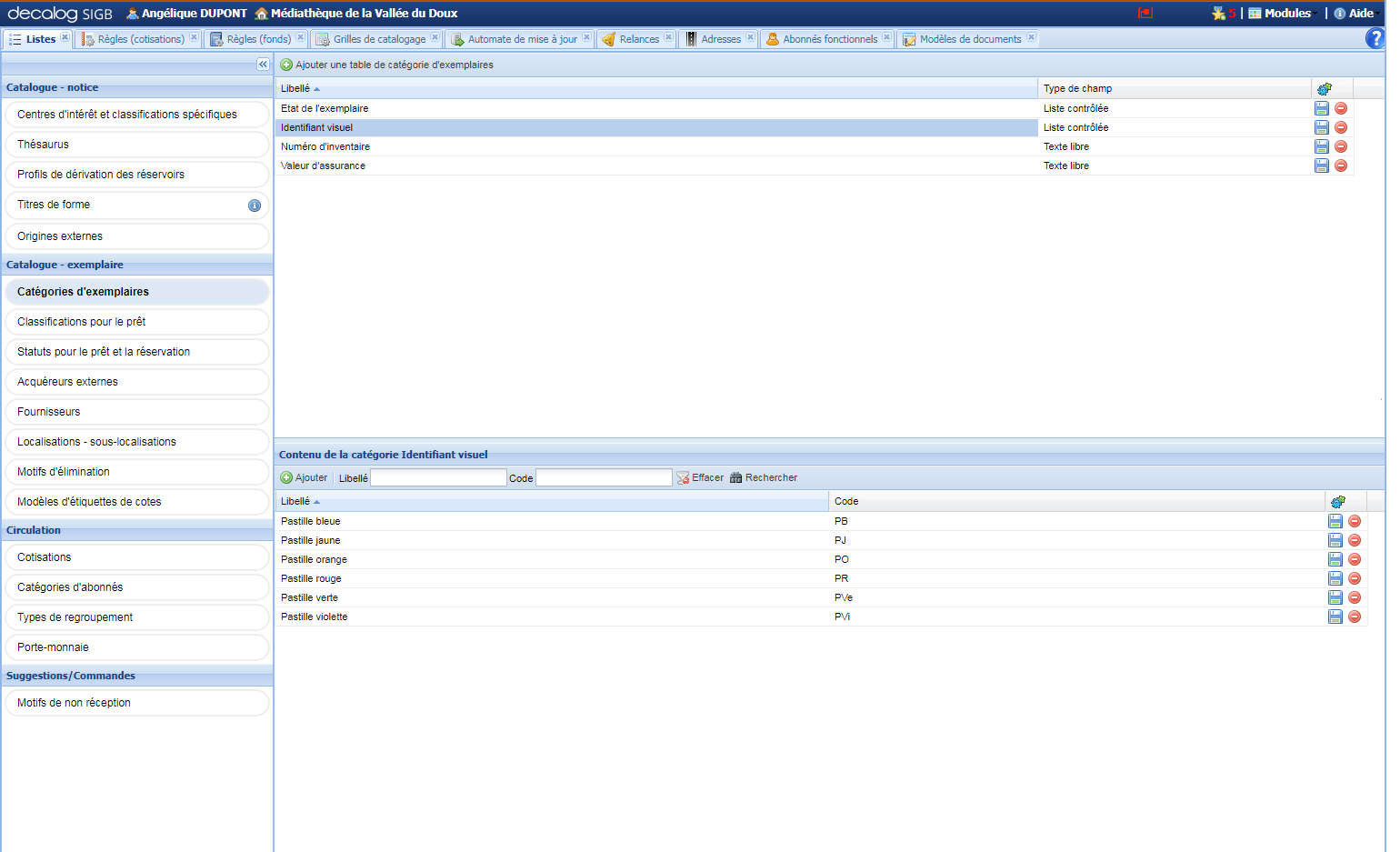Launch a search via the Rechercher binoculars

[x=765, y=477]
